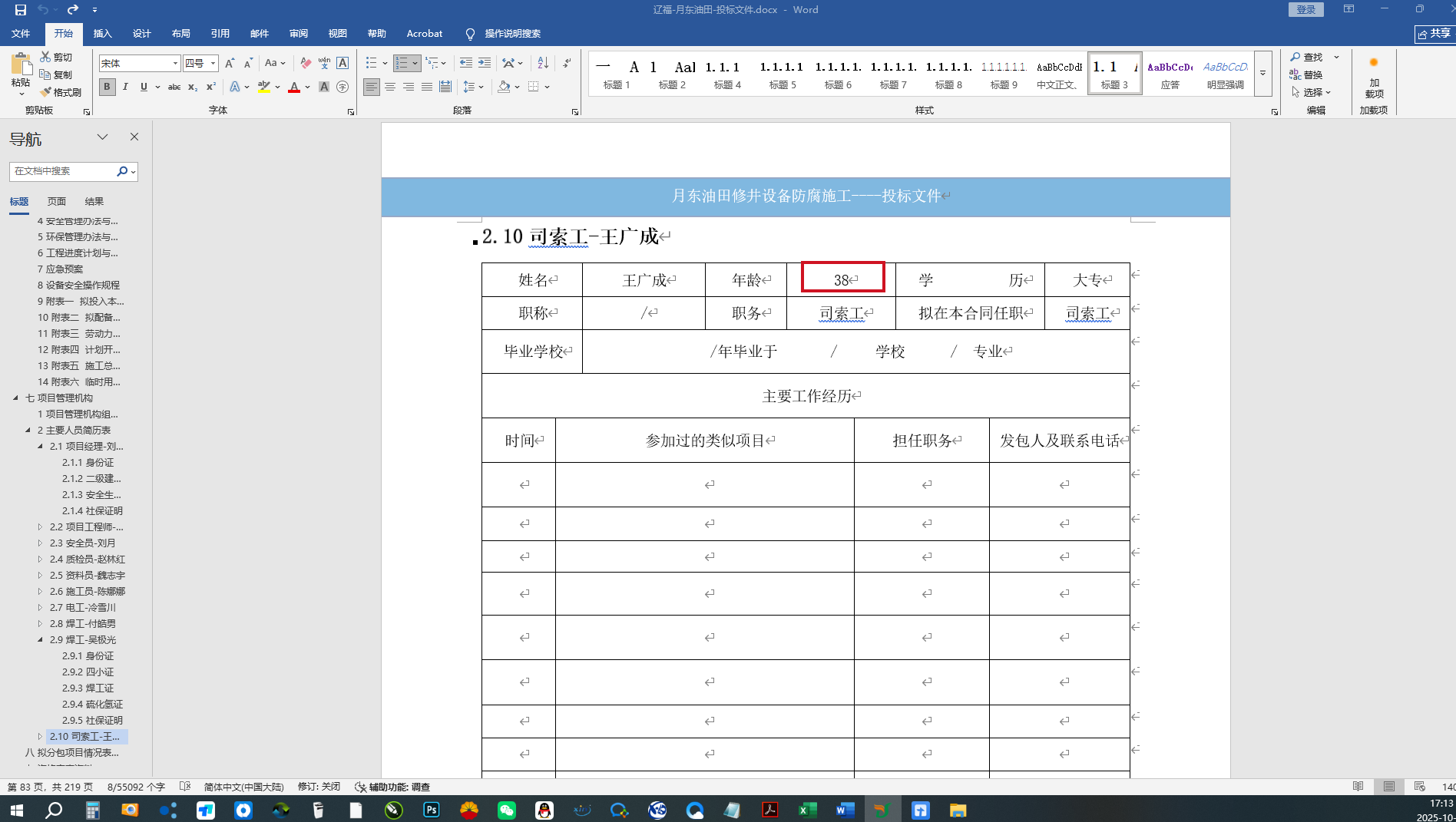The image size is (1456, 822).
Task: Open the 文件 (File) menu
Action: (21, 34)
